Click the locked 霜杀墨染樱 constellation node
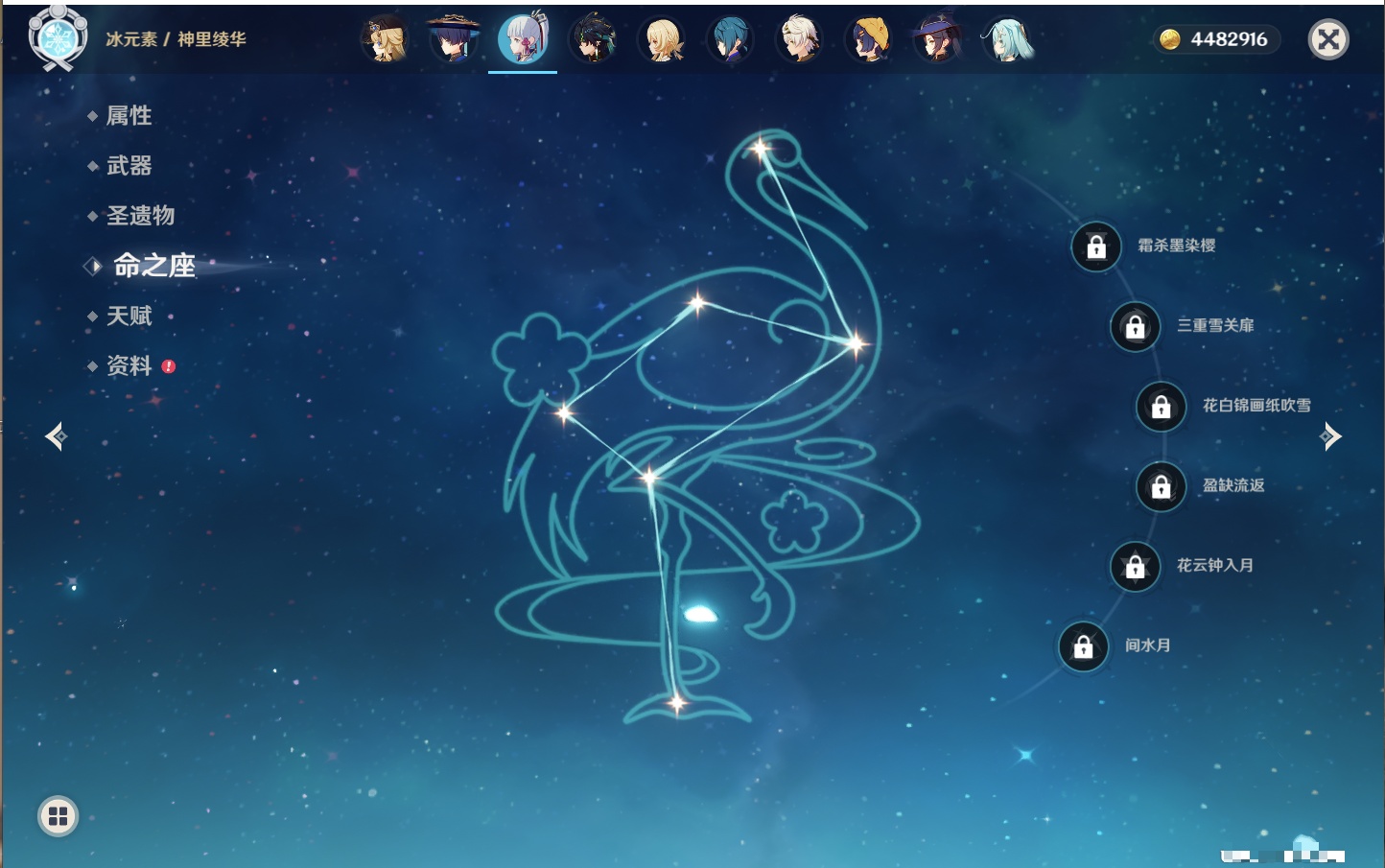Image resolution: width=1385 pixels, height=868 pixels. pyautogui.click(x=1096, y=247)
